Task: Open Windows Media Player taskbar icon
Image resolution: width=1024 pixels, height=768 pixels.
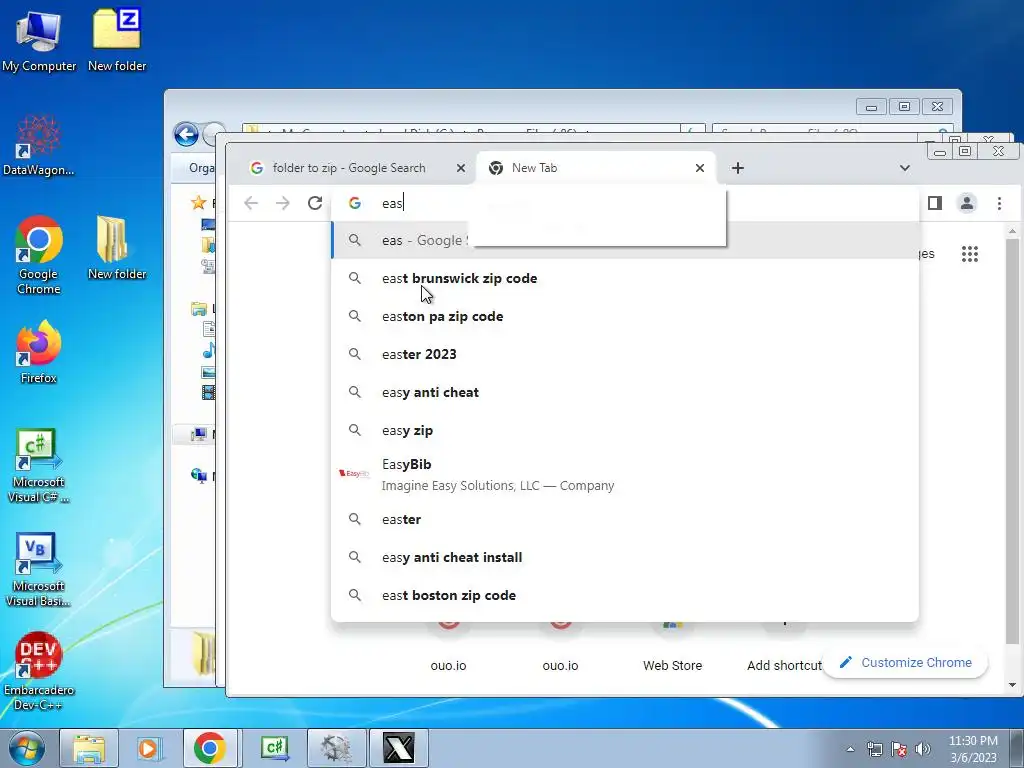Action: pos(148,748)
